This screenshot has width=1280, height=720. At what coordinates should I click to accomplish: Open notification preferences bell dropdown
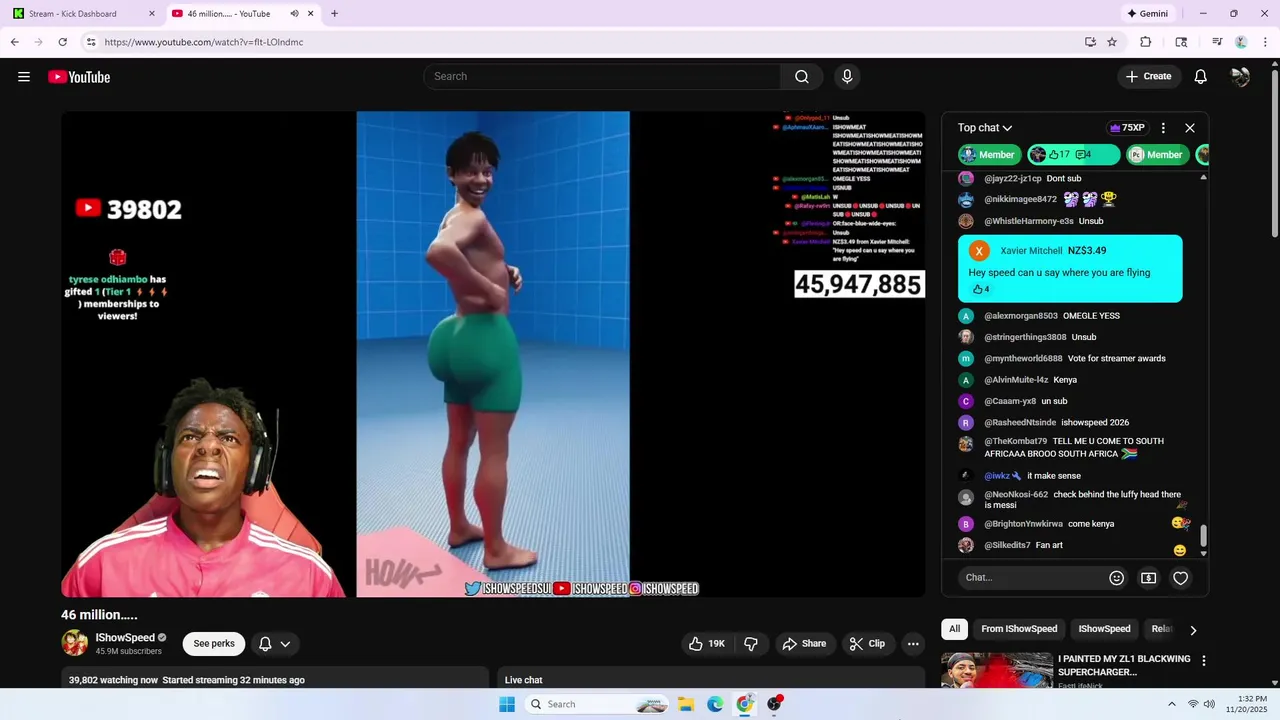(275, 644)
